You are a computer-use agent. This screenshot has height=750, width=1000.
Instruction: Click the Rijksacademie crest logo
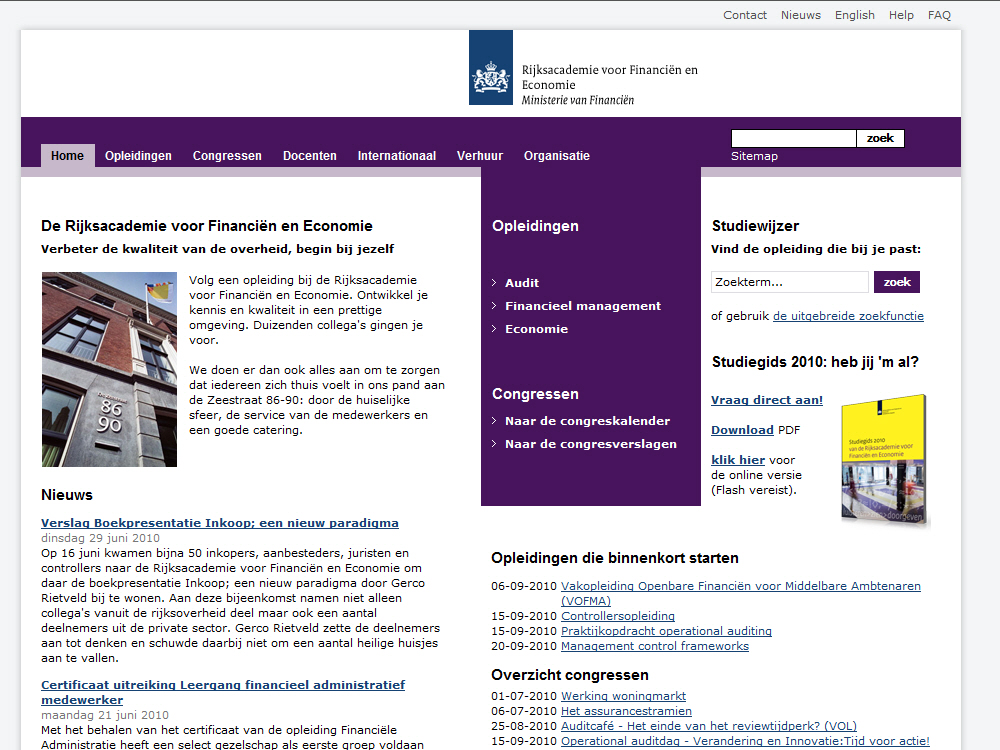490,68
